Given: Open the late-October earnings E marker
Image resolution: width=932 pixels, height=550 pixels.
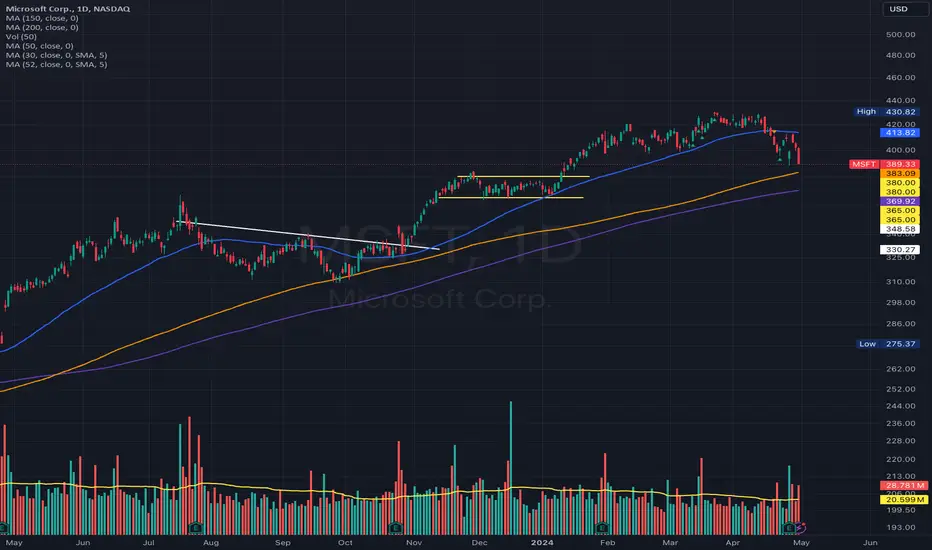Looking at the screenshot, I should click(395, 528).
